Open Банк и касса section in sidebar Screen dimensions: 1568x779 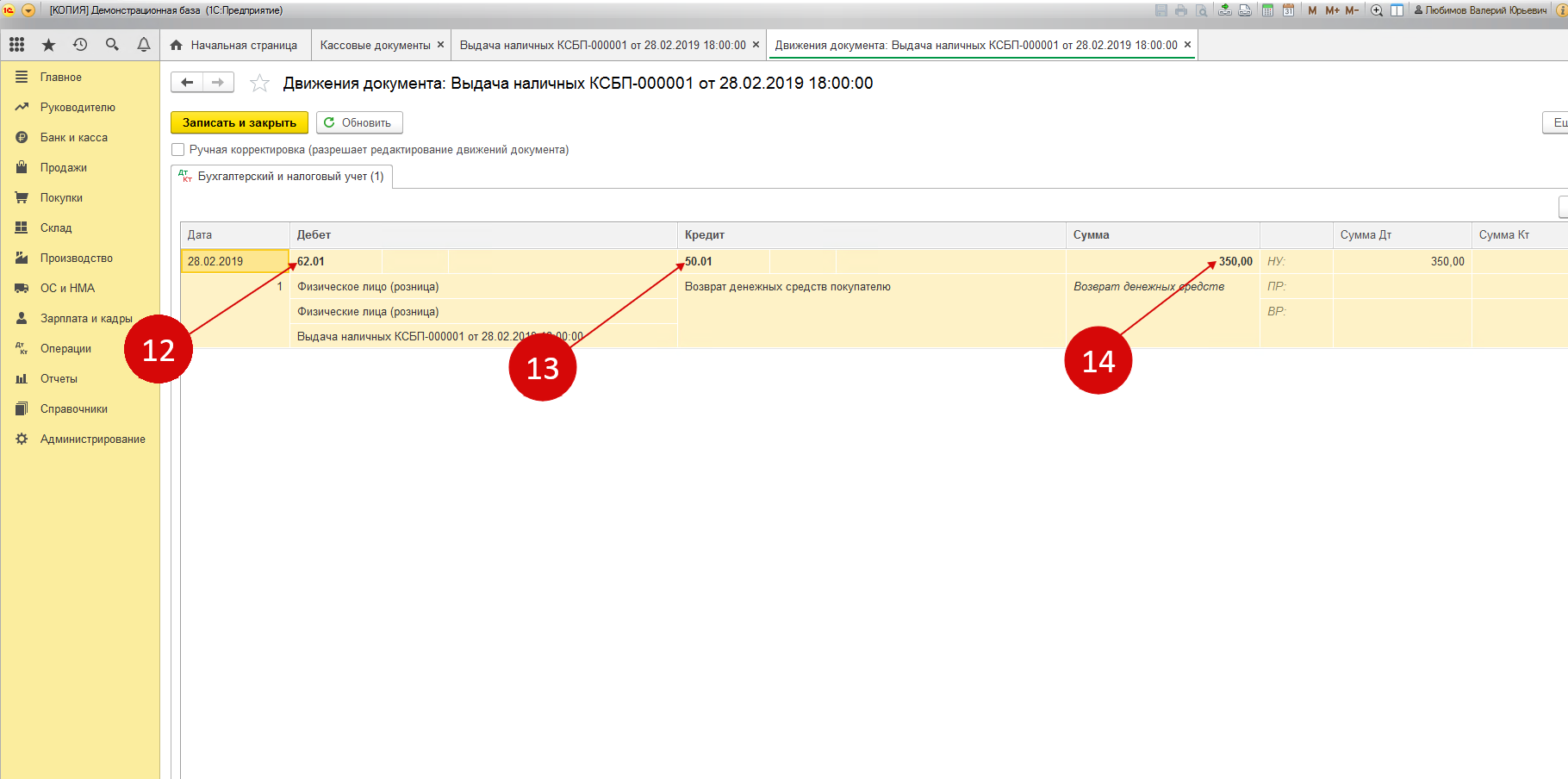pyautogui.click(x=73, y=138)
